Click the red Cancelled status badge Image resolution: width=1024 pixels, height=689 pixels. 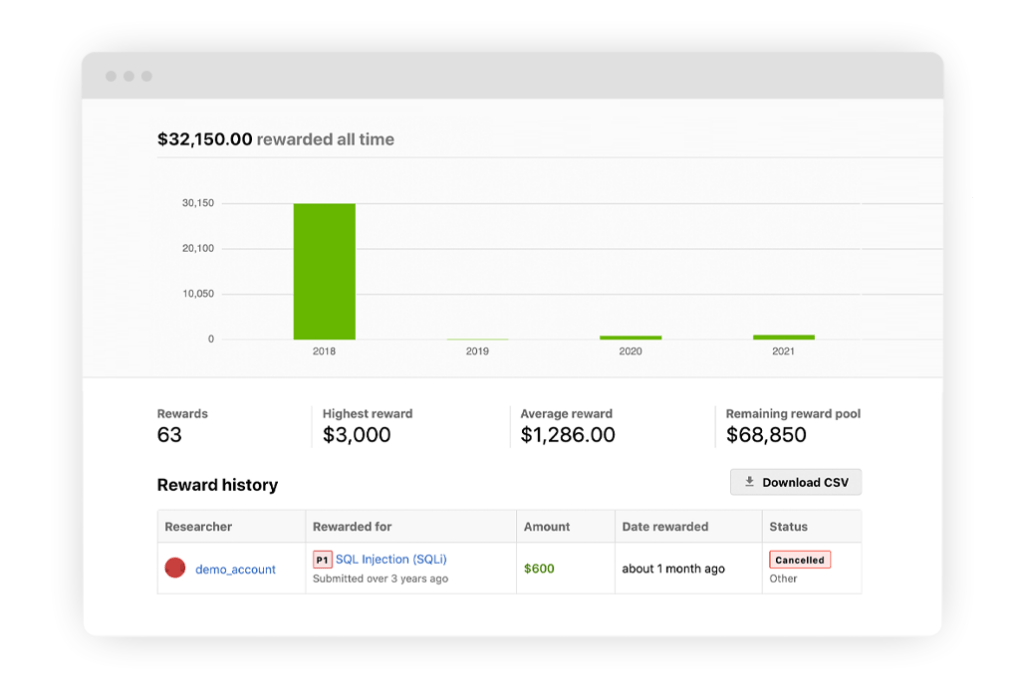click(x=799, y=560)
